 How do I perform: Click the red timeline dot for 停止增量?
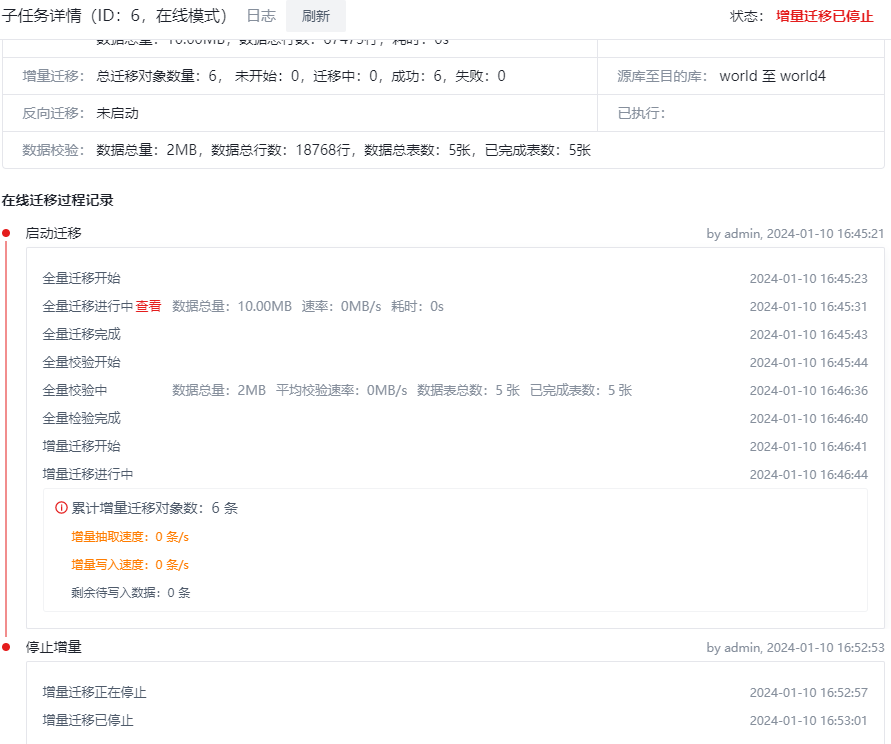(6, 647)
